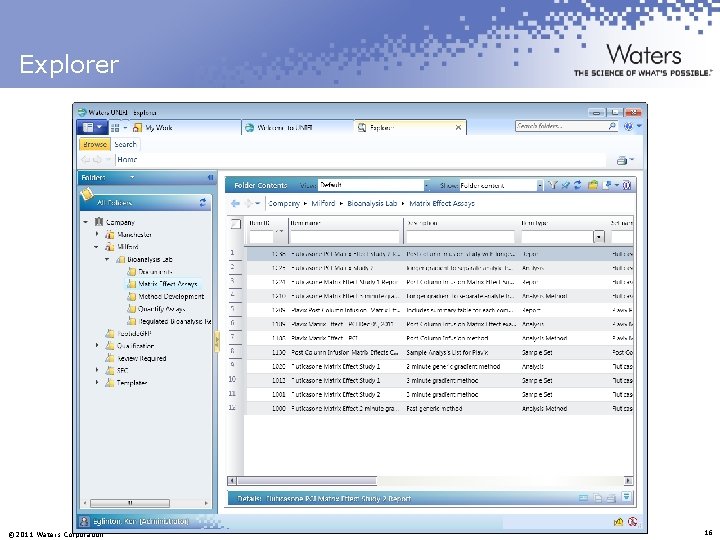
Task: Click the folder contents horizontal scrollbar thumb
Action: pyautogui.click(x=307, y=481)
